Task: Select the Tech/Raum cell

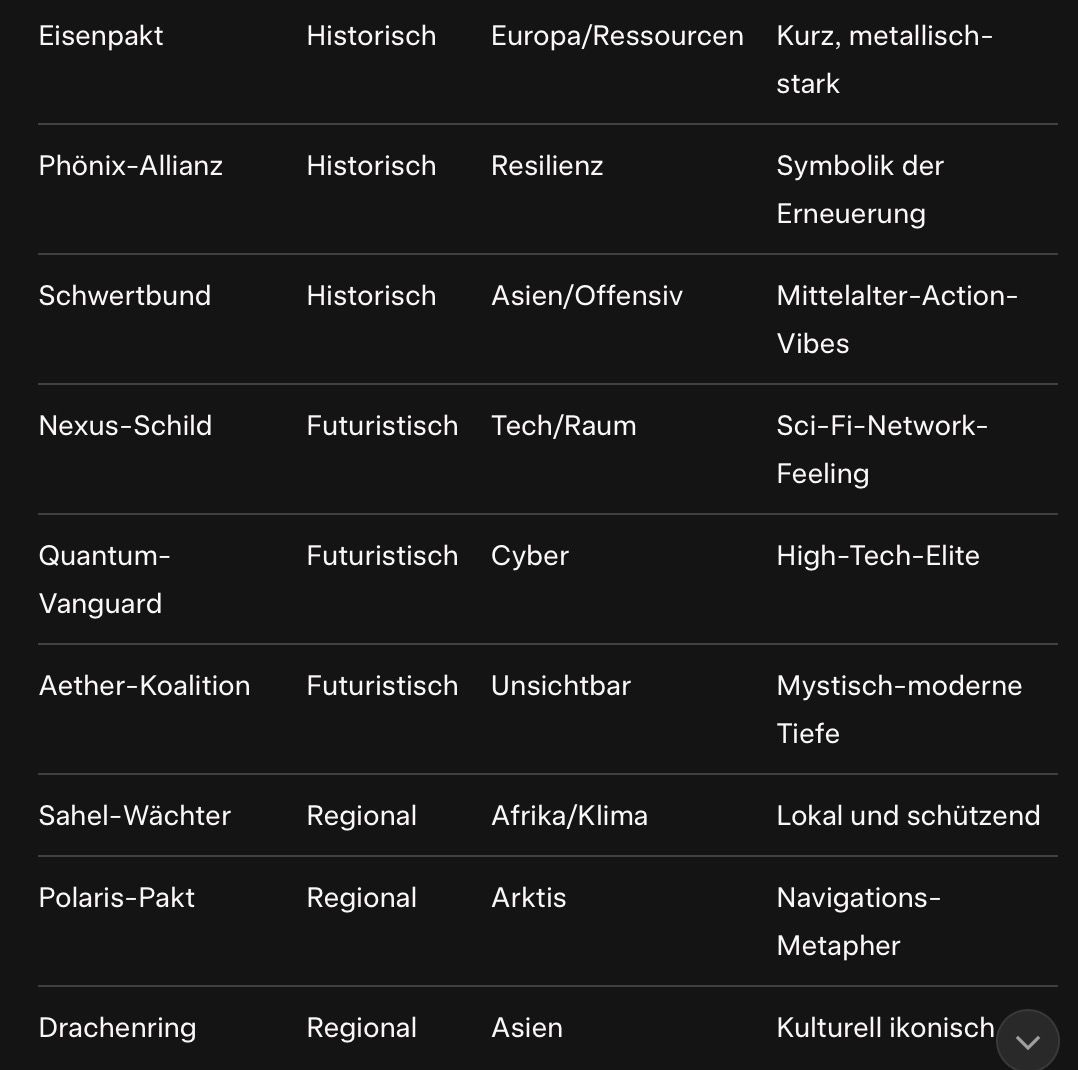Action: coord(564,426)
